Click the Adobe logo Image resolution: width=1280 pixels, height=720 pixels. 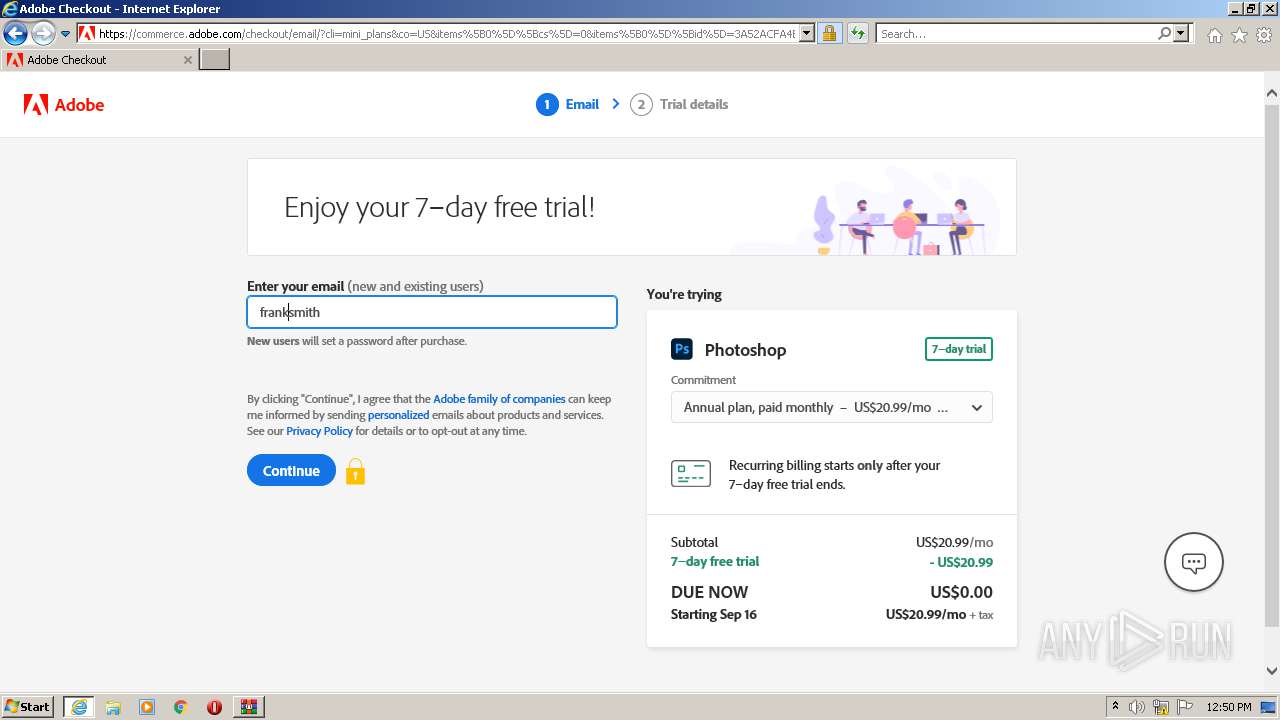pyautogui.click(x=64, y=104)
